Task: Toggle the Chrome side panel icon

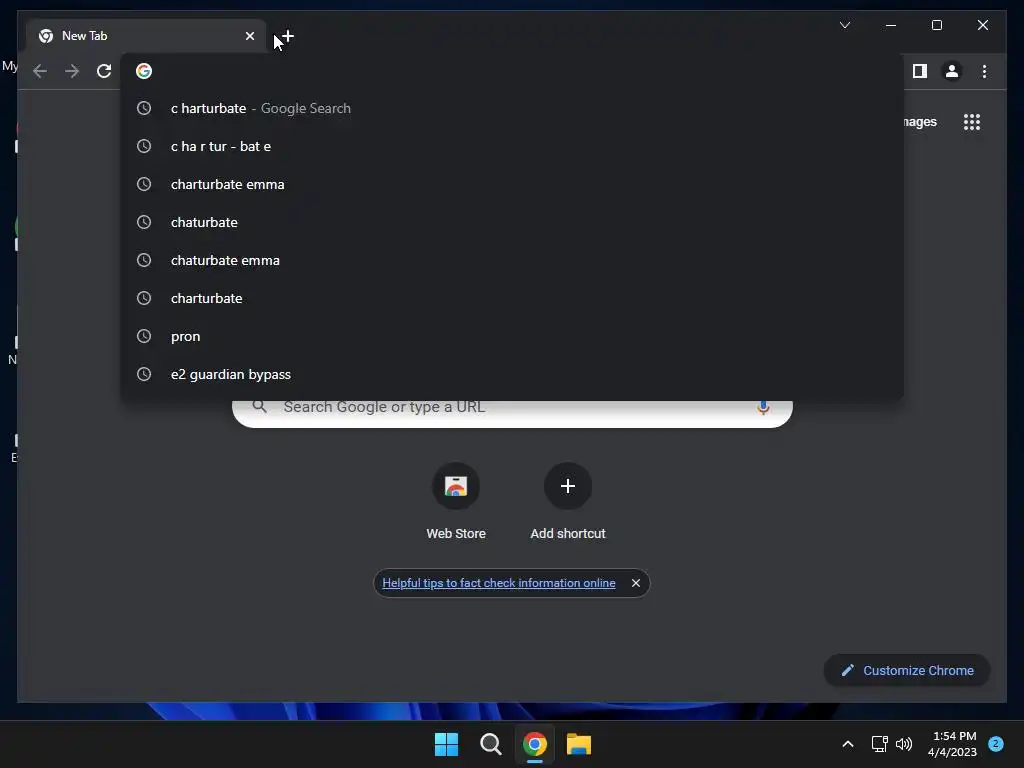Action: (920, 71)
